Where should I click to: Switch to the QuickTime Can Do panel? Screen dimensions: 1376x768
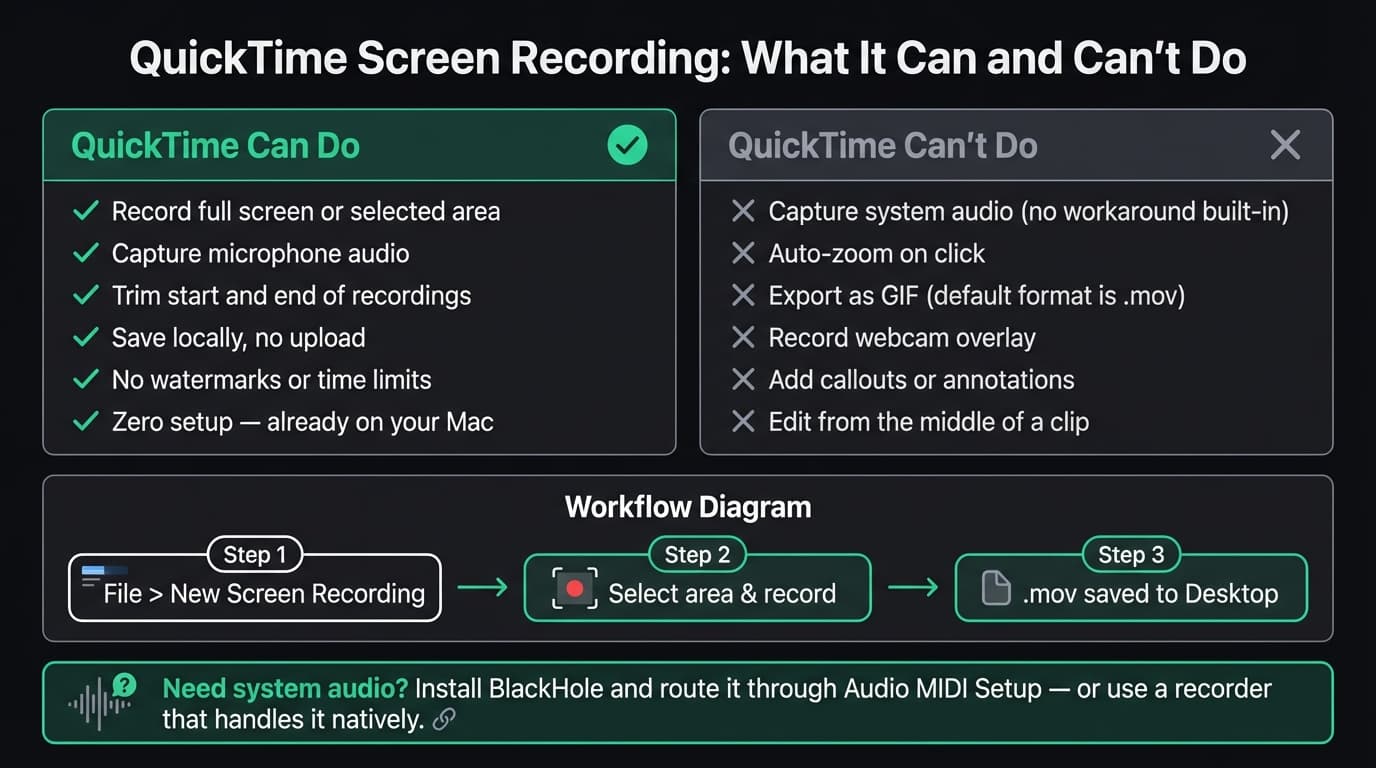tap(214, 145)
